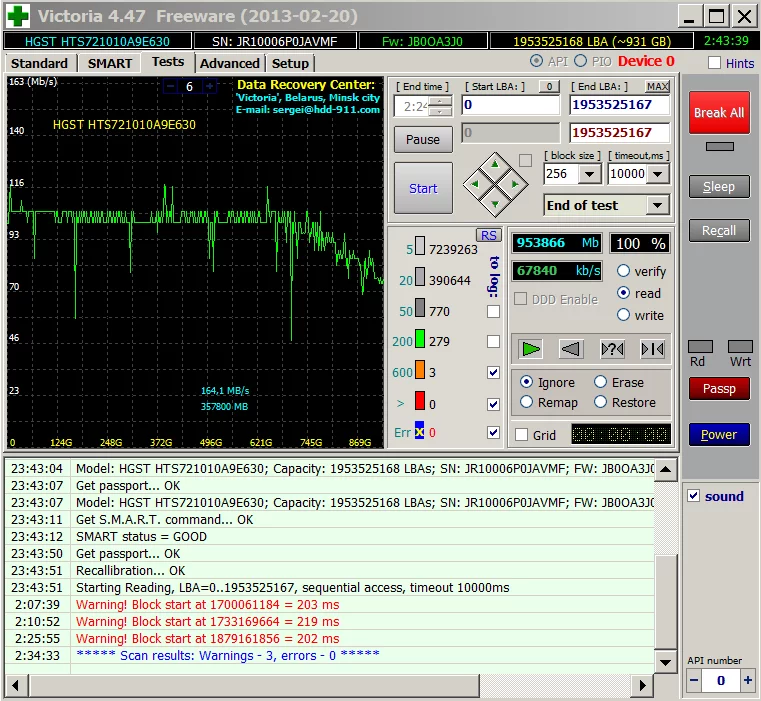Enable the Grid checkbox
761x701 pixels.
[522, 435]
